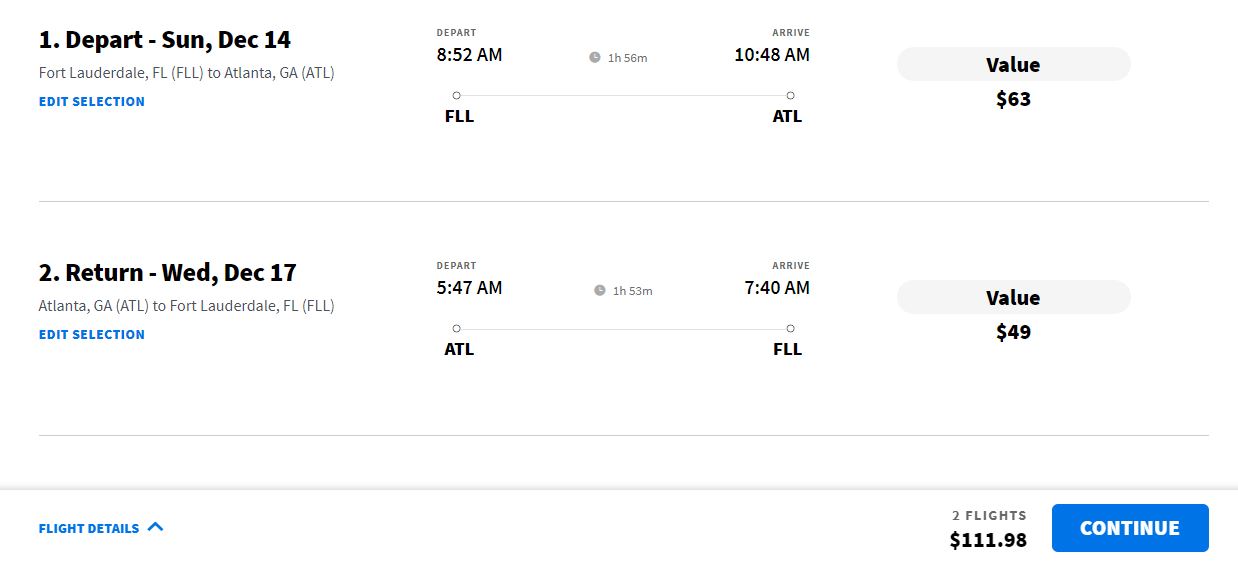This screenshot has height=568, width=1238.
Task: Click the 7:40 AM return arrival time
Action: [777, 288]
